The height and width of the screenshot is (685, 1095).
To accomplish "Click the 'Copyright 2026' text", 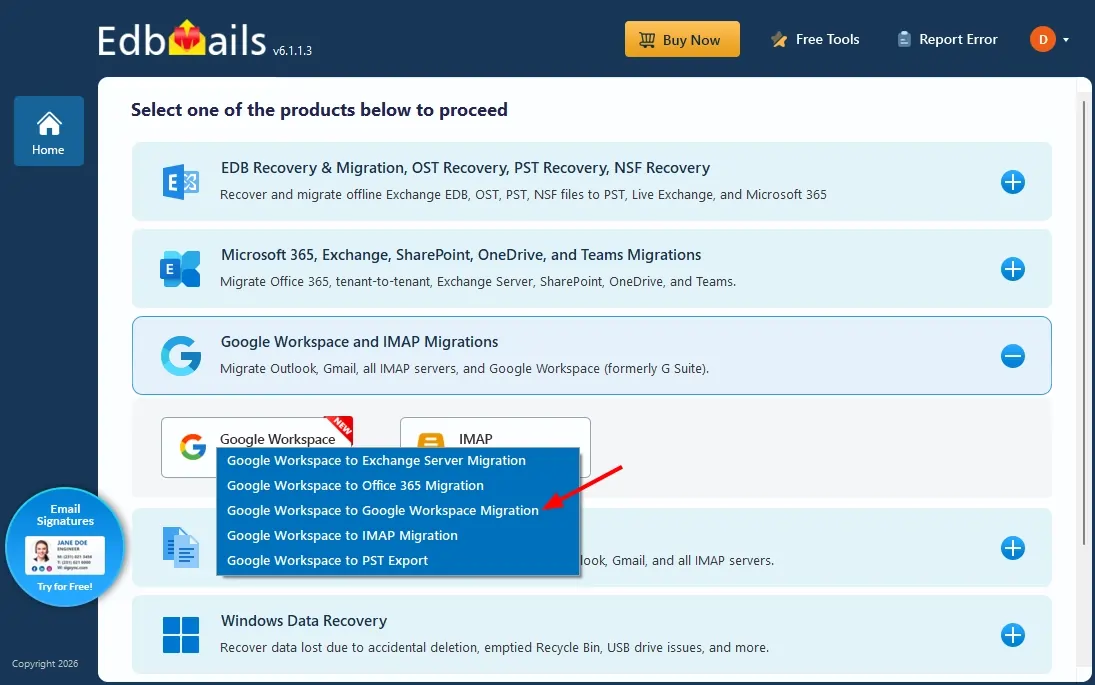I will (45, 663).
